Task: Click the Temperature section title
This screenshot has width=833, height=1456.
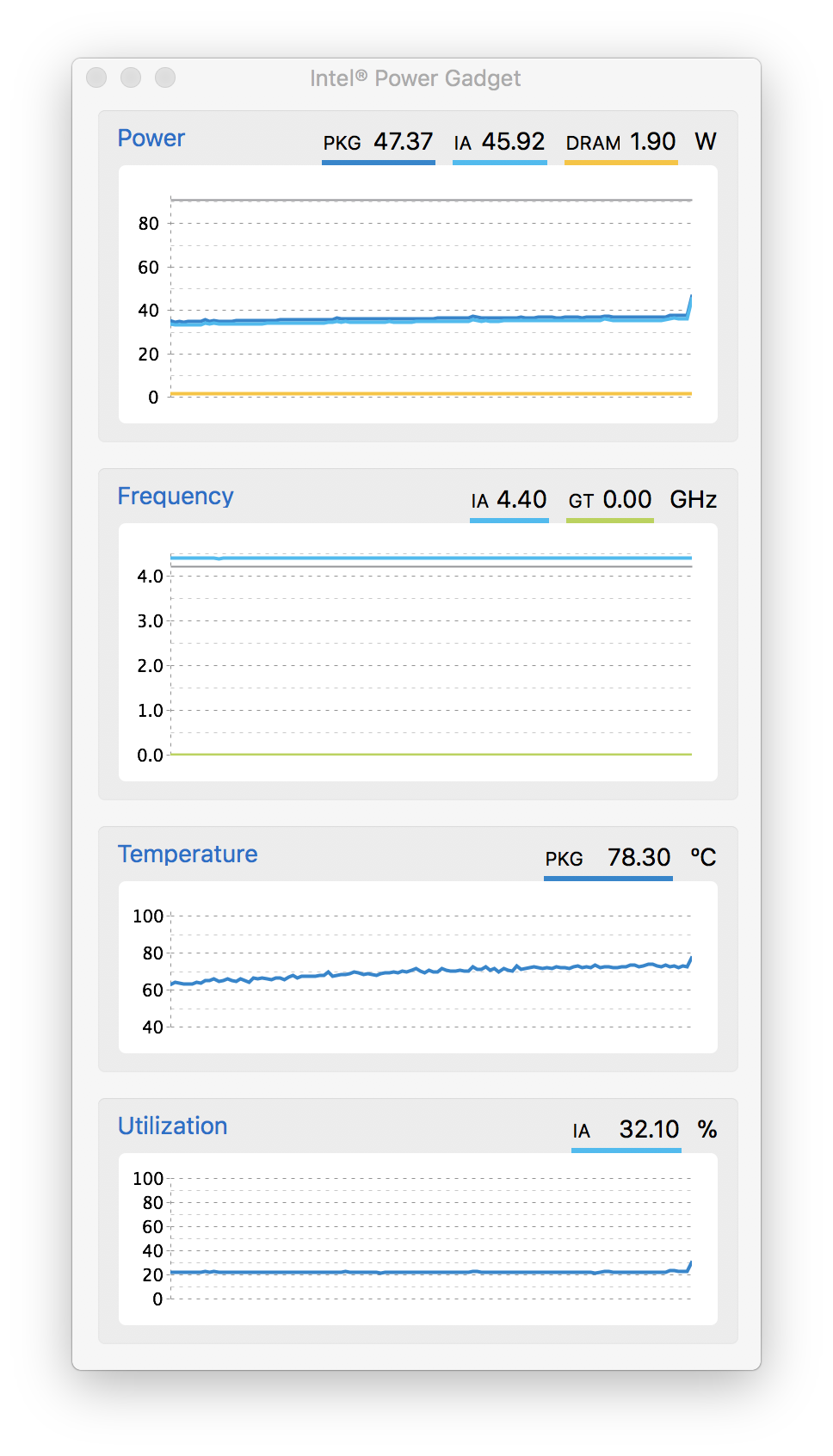Action: [x=188, y=854]
